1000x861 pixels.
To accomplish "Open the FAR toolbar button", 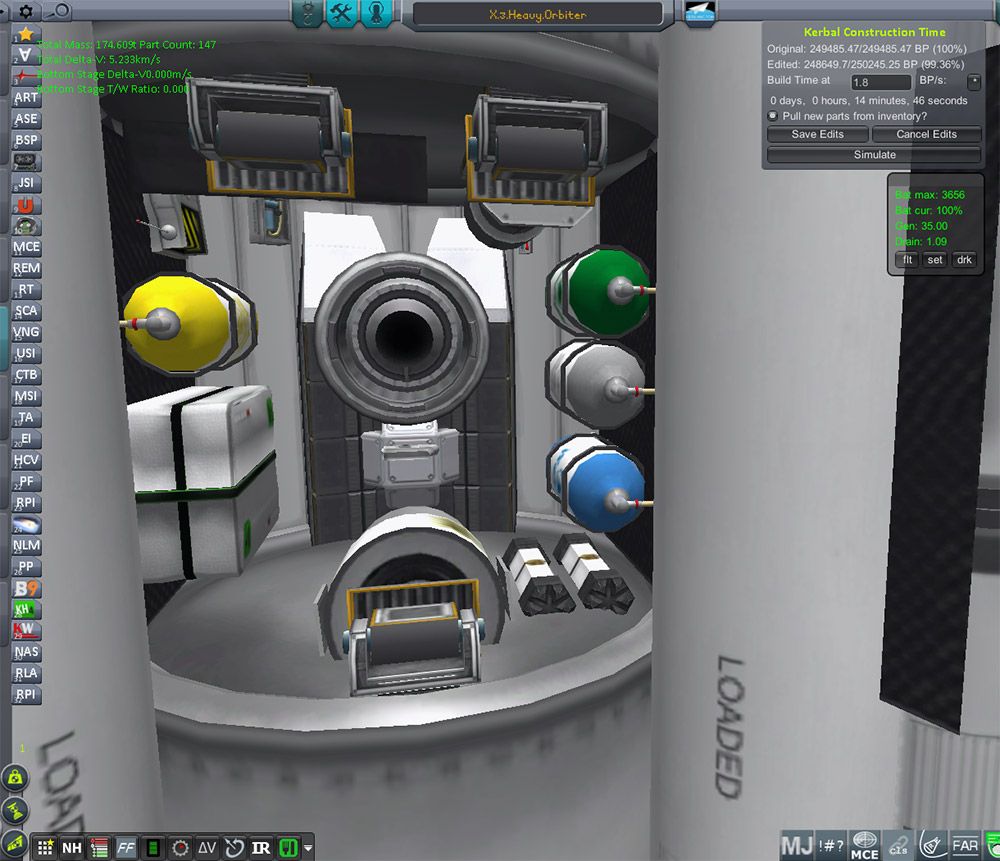I will click(965, 846).
